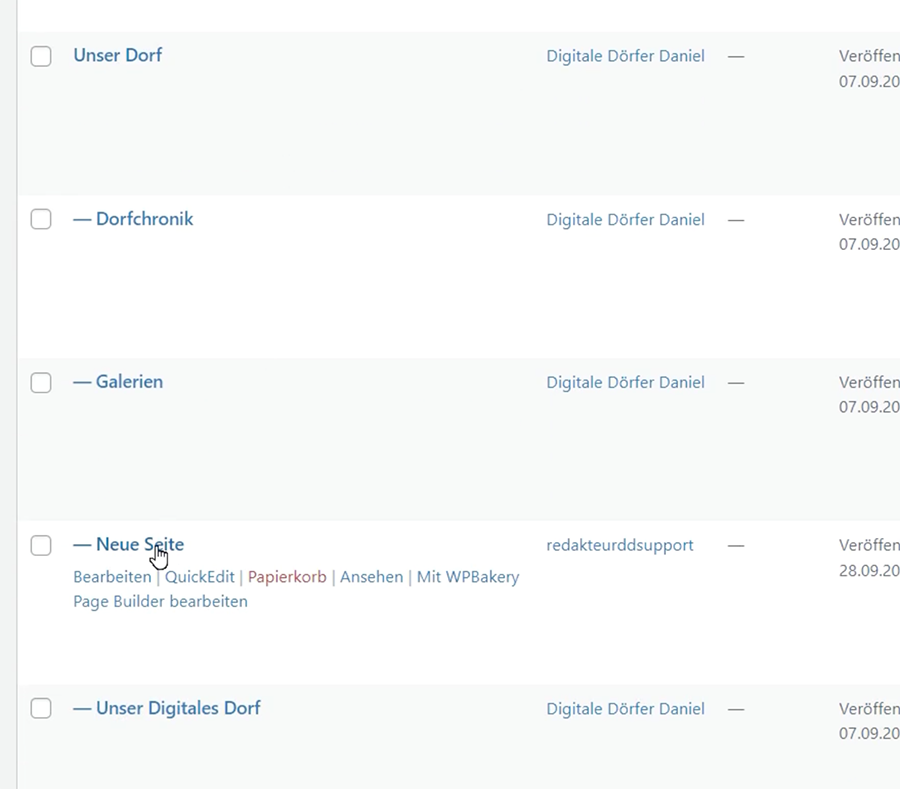Image resolution: width=900 pixels, height=789 pixels.
Task: Click Bearbeiten under Neue Seite
Action: coord(112,577)
